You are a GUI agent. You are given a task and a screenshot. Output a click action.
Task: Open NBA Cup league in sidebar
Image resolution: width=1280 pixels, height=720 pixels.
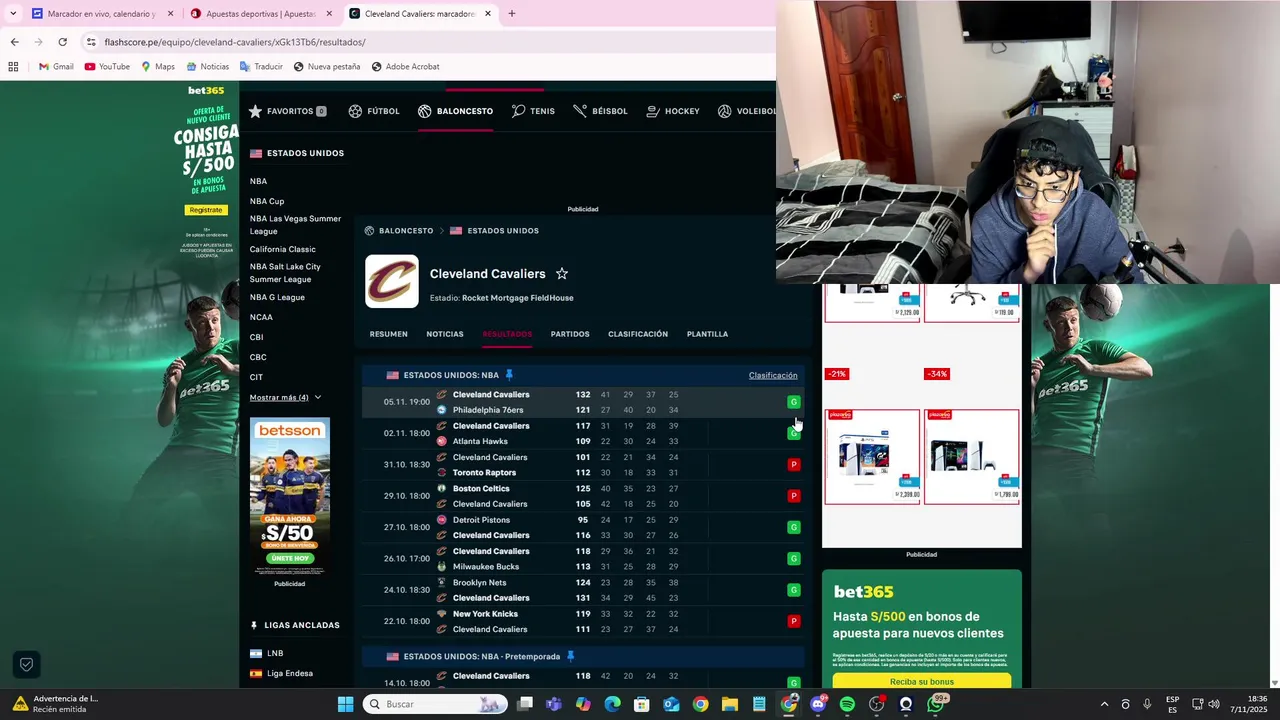point(267,201)
